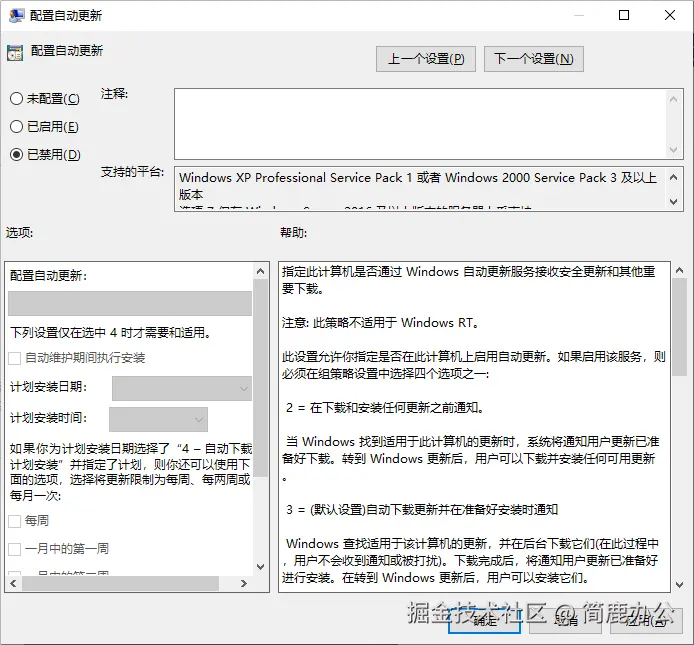Click inside the 注释 comment text box

[420, 124]
